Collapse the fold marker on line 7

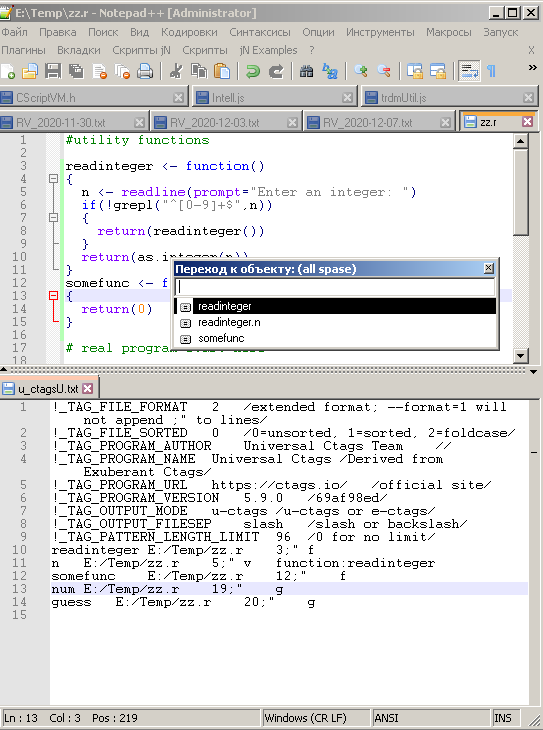tap(54, 218)
